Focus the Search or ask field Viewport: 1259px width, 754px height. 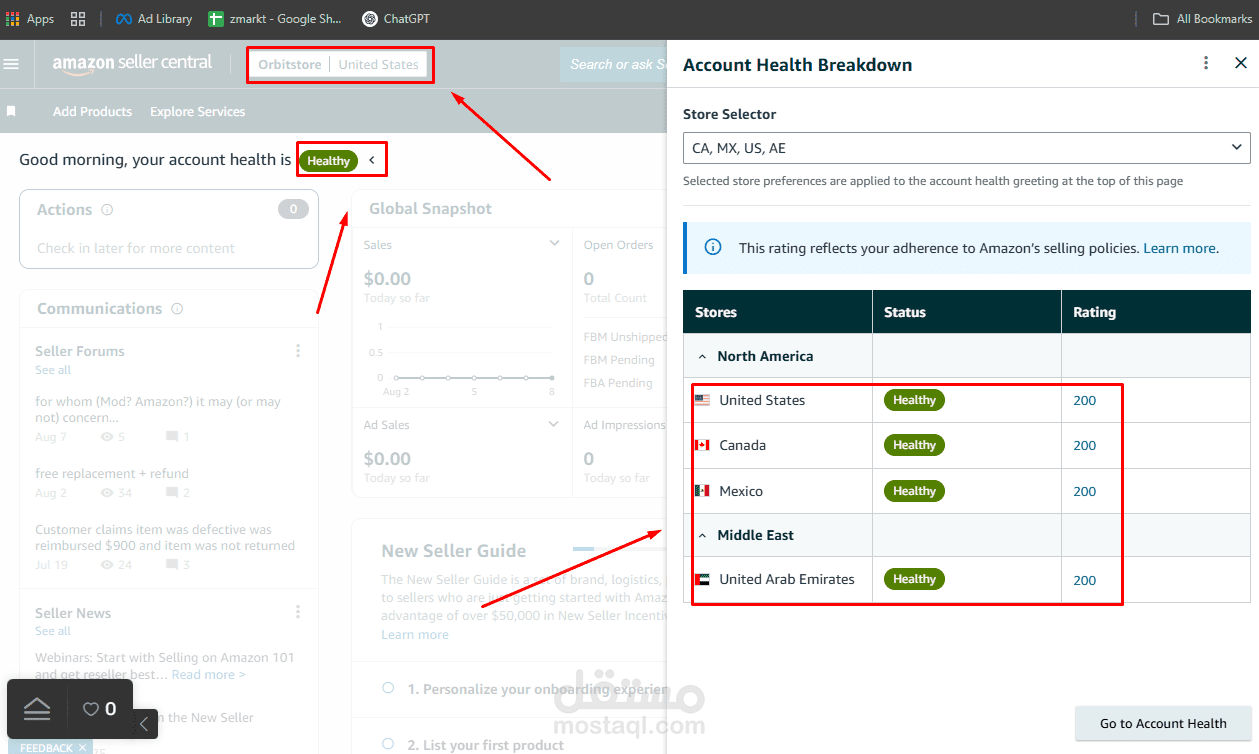tap(614, 64)
